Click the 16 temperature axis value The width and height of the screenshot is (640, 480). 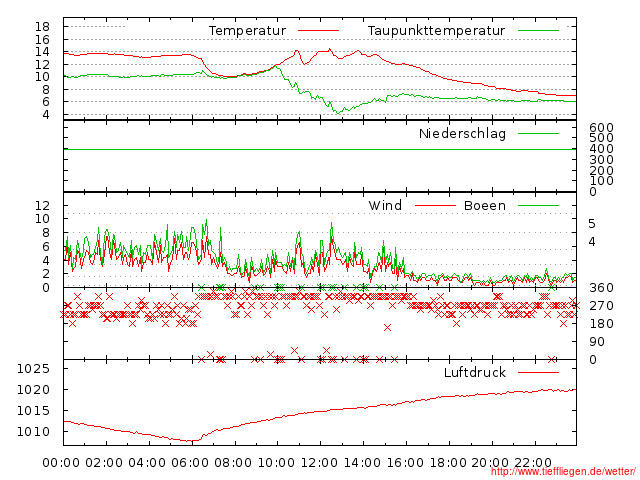(x=42, y=40)
